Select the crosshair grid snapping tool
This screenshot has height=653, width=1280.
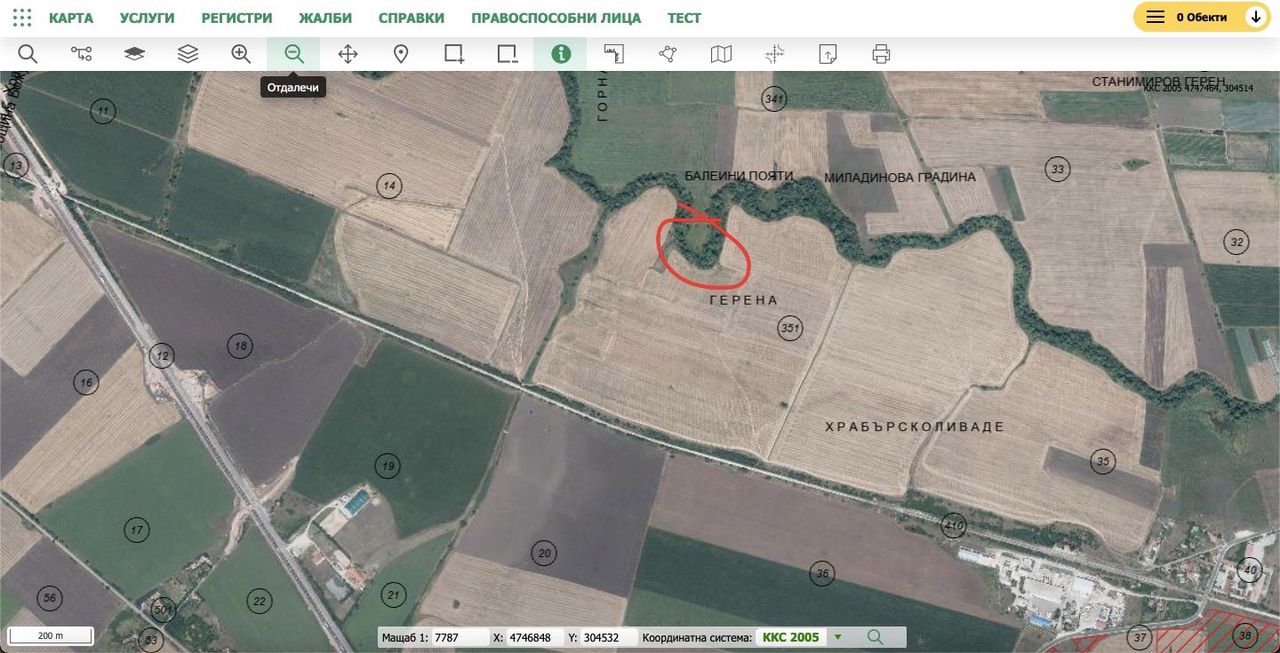tap(774, 54)
